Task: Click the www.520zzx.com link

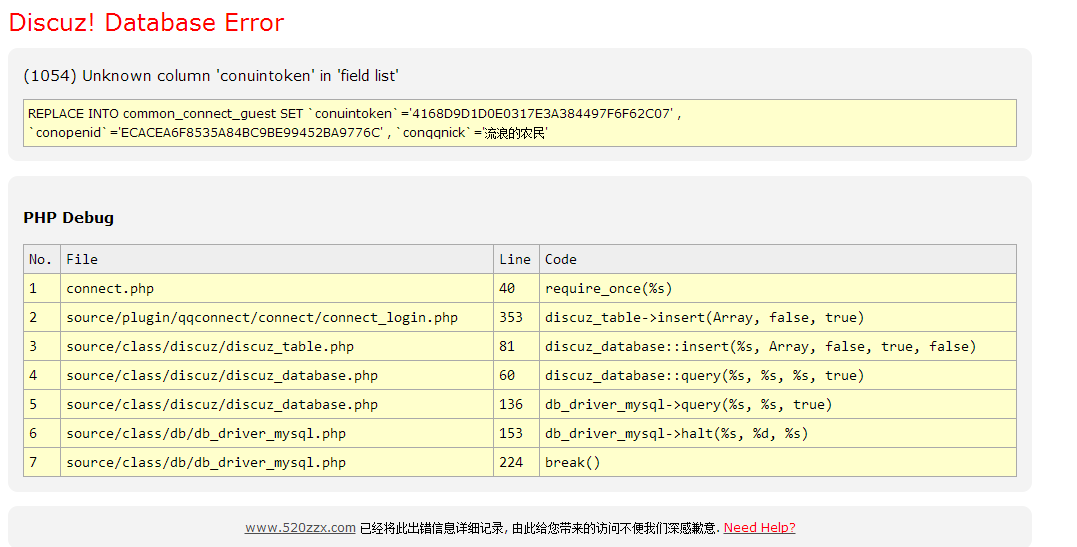Action: point(300,528)
